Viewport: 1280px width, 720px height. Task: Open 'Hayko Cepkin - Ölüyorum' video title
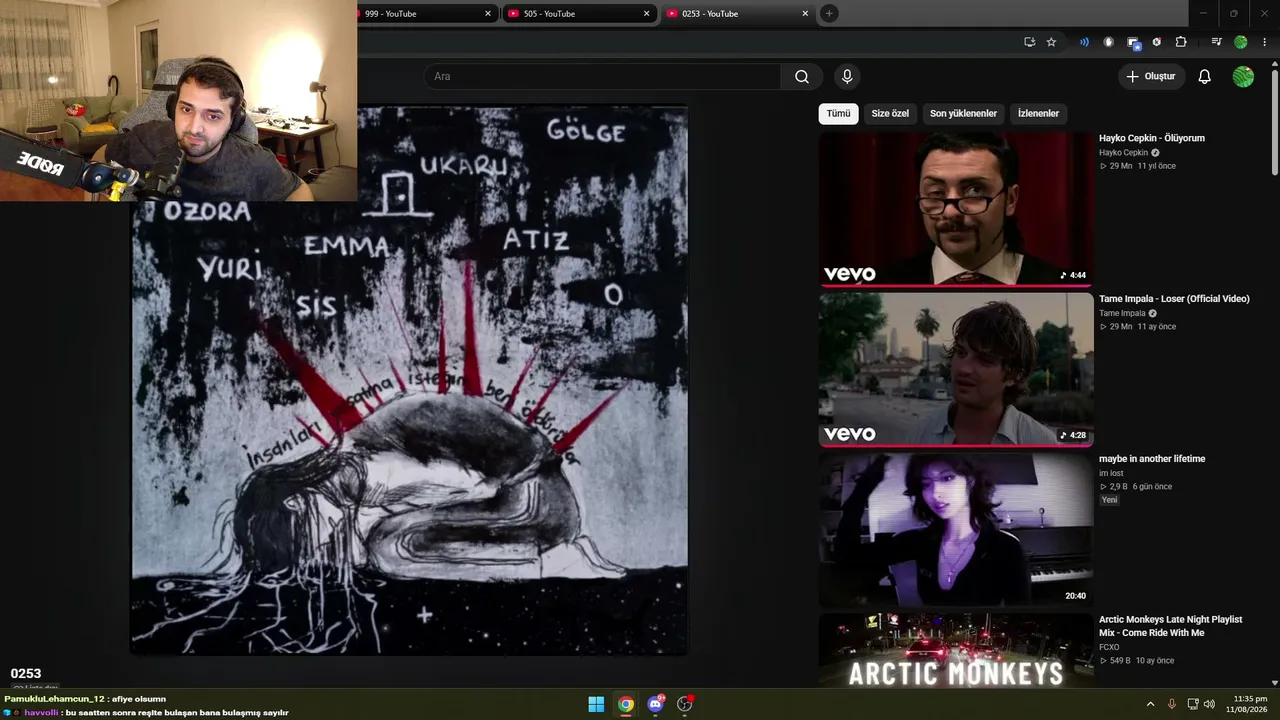click(x=1152, y=139)
